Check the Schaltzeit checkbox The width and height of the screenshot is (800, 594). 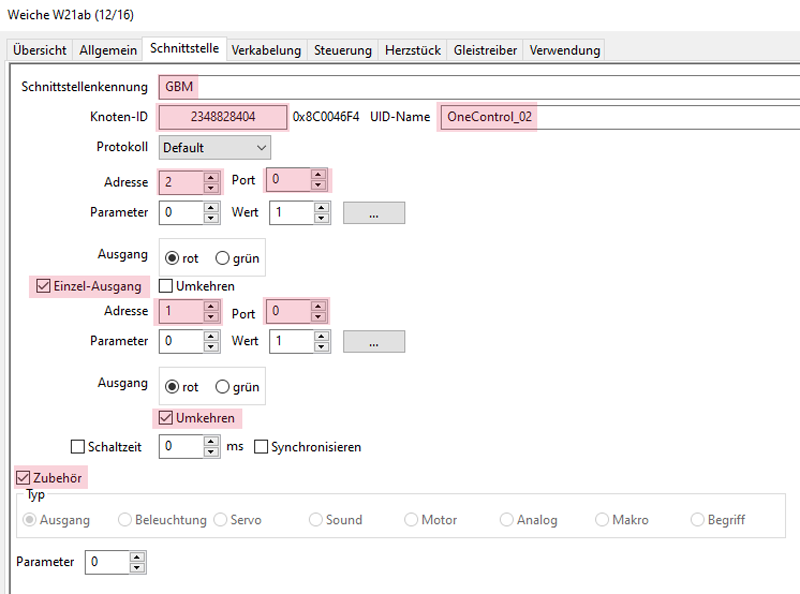click(x=78, y=447)
